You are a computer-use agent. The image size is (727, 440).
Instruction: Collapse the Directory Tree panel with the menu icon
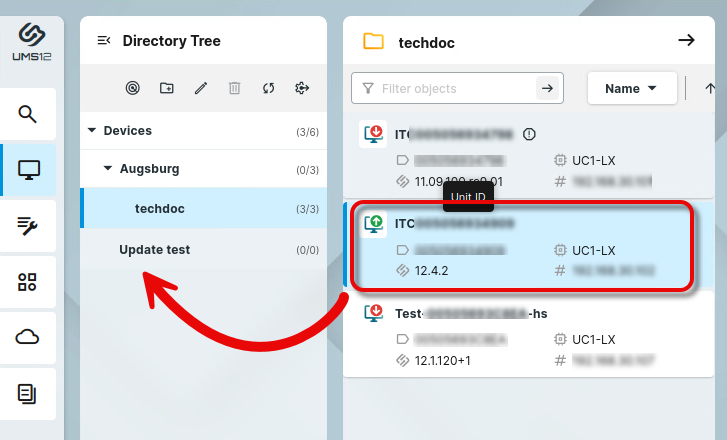104,41
